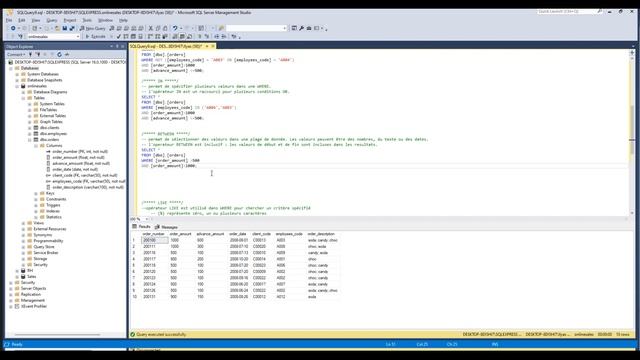Screen dimensions: 640x360
Task: Click the New Query toolbar button
Action: pos(92,28)
